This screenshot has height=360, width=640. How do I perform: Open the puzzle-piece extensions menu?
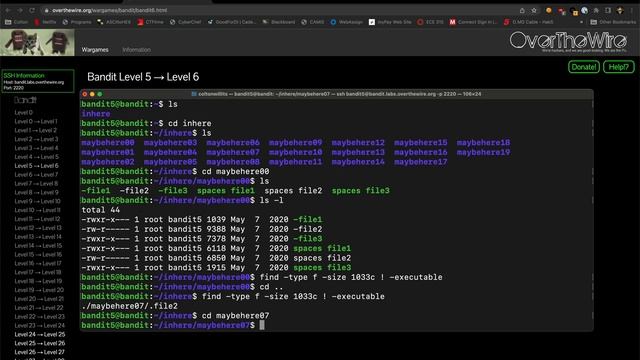pyautogui.click(x=596, y=11)
